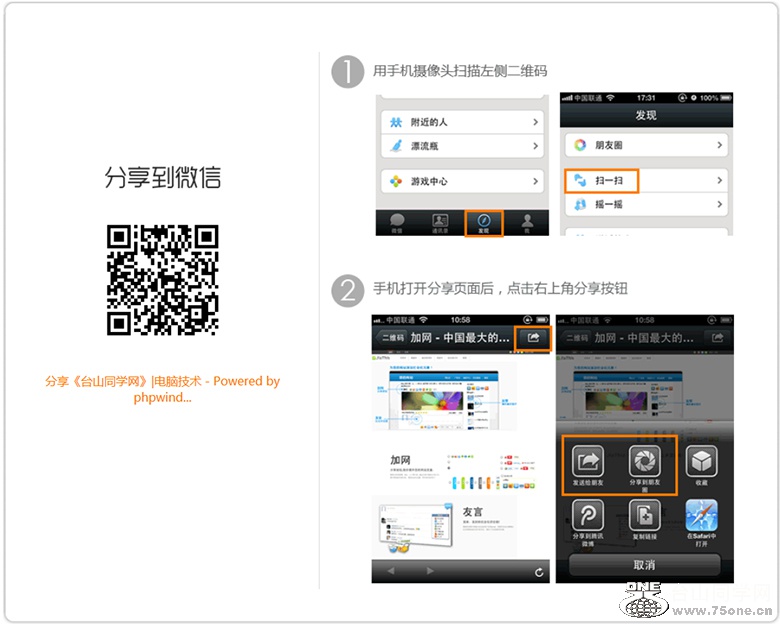Expand the 游戏中心 row chevron
The width and height of the screenshot is (780, 624).
pos(535,181)
